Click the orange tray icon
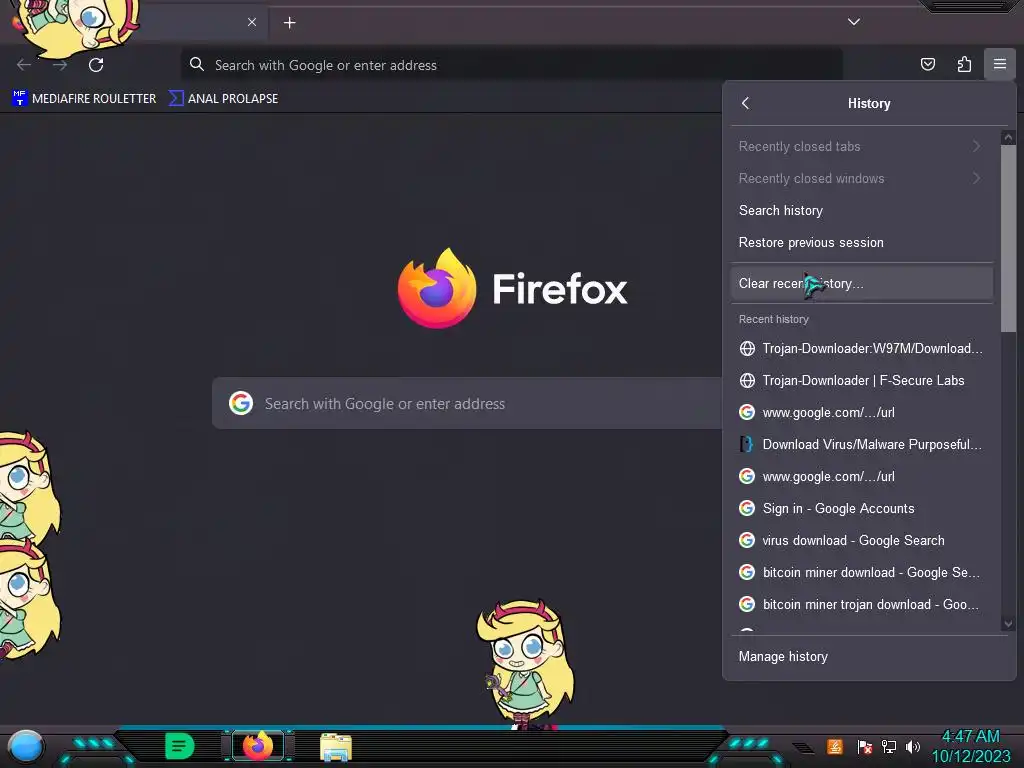Viewport: 1024px width, 768px height. (835, 746)
